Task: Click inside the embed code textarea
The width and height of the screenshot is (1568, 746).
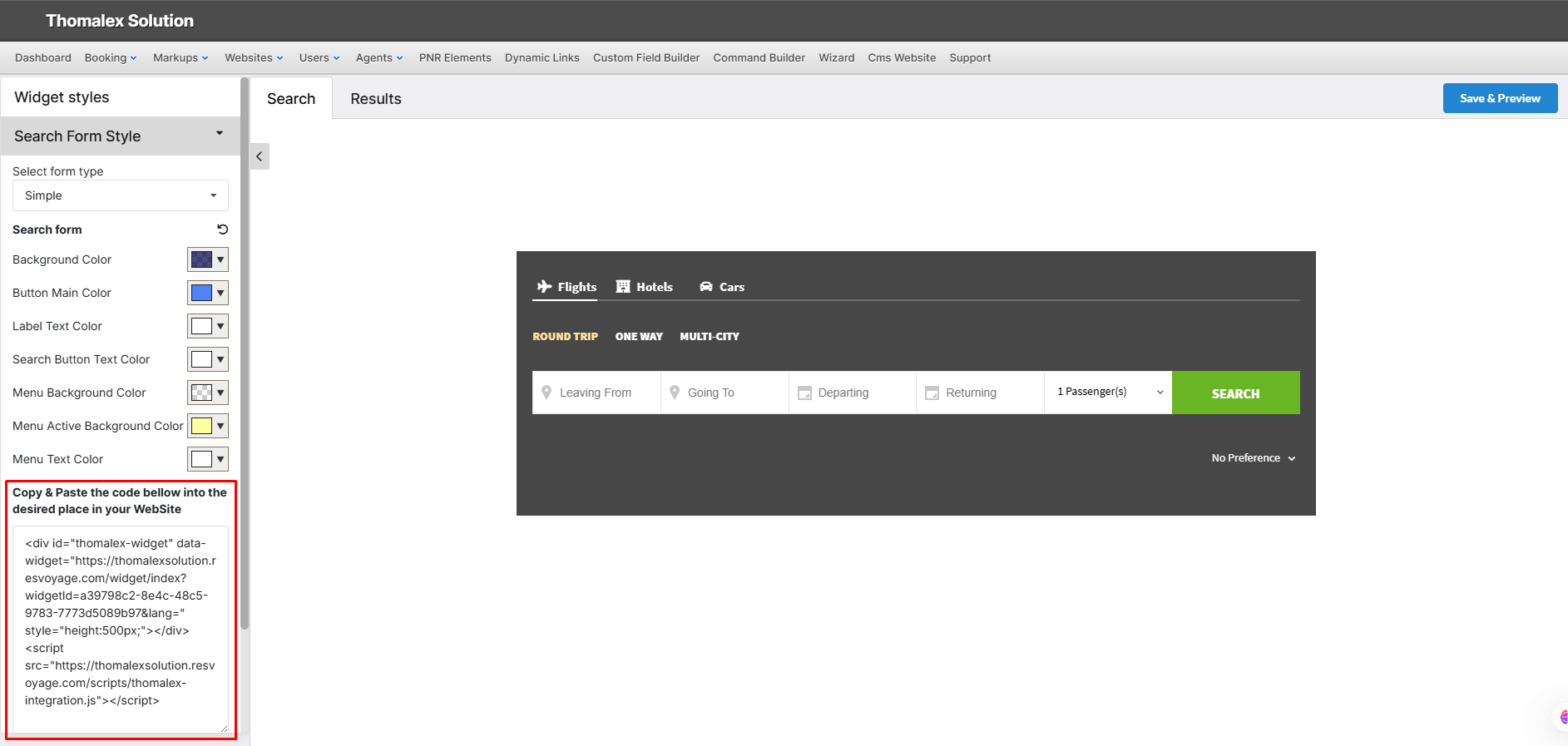Action: (x=121, y=629)
